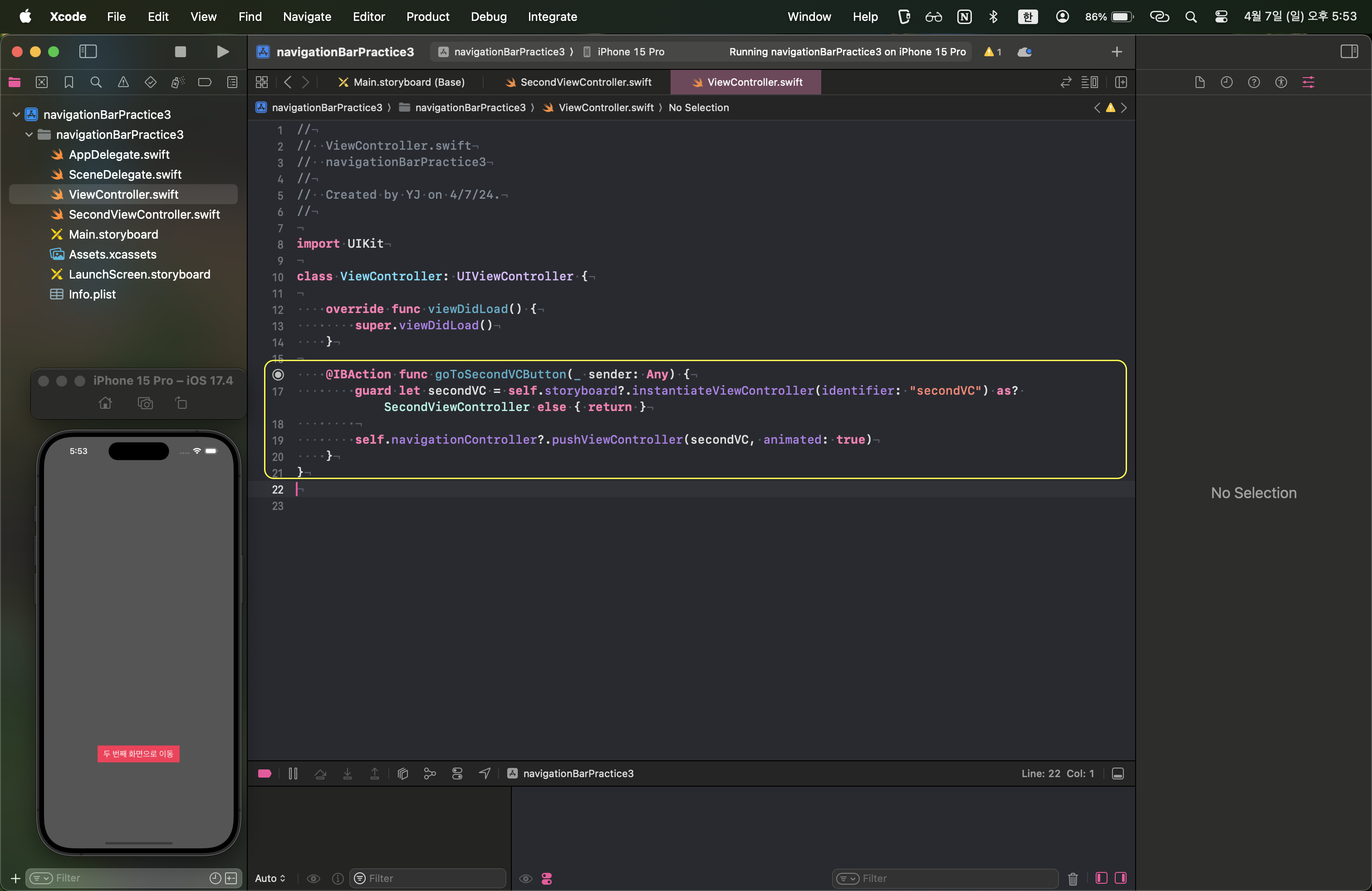Click the Pause program execution icon
Screen dimensions: 1372x891
tap(293, 774)
